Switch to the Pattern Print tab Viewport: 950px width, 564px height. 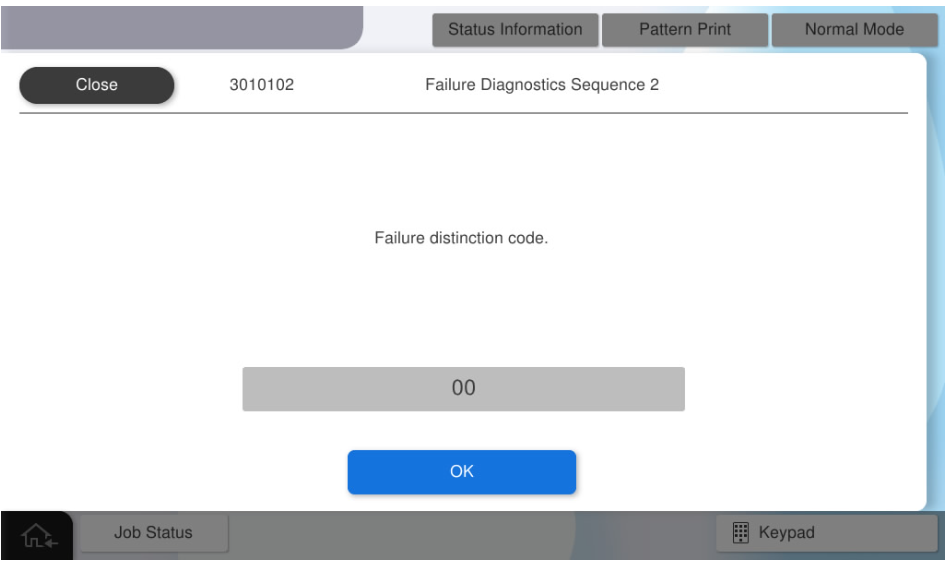(x=684, y=30)
